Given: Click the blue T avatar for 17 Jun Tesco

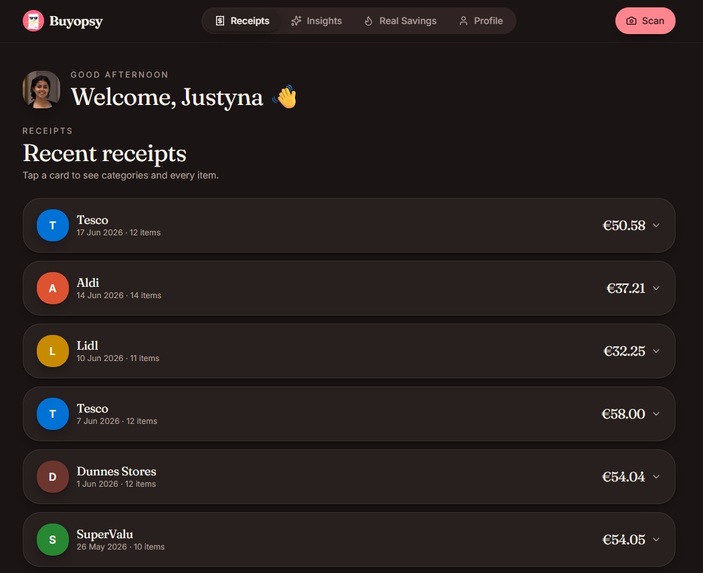Looking at the screenshot, I should pos(52,225).
